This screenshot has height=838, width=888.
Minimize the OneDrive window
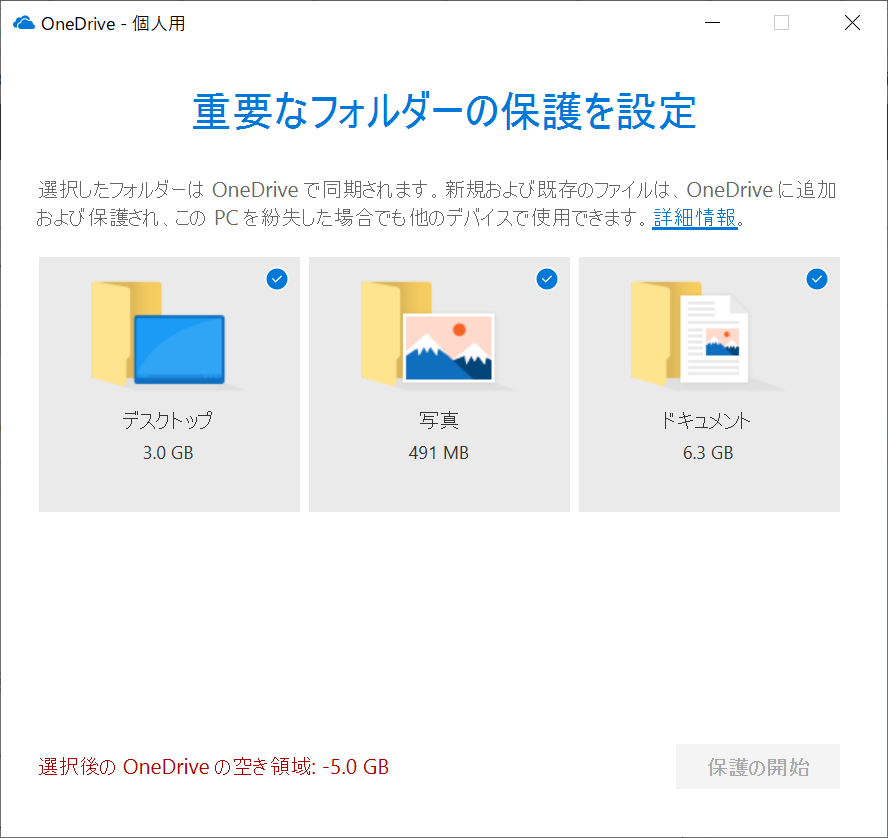[712, 23]
